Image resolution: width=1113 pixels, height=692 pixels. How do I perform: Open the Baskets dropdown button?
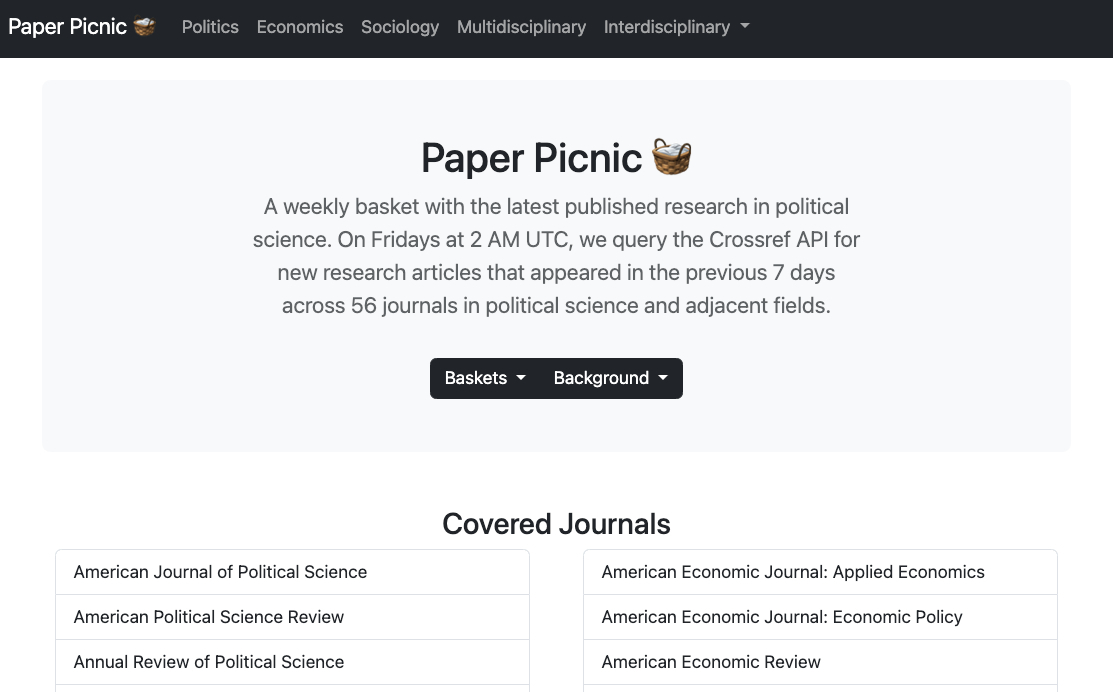pos(485,378)
